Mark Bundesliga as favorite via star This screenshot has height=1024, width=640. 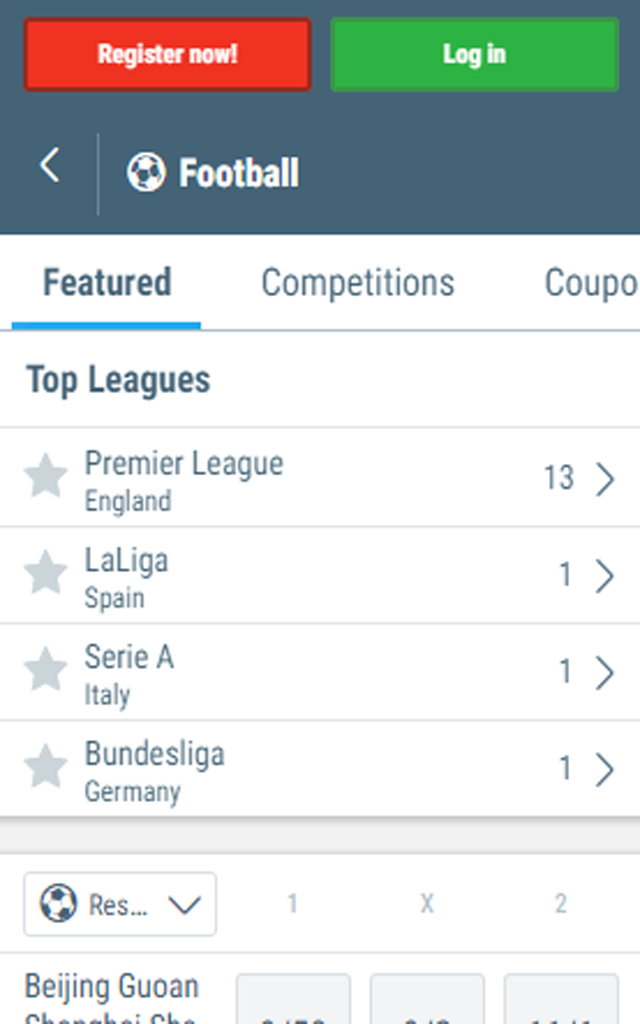coord(45,767)
